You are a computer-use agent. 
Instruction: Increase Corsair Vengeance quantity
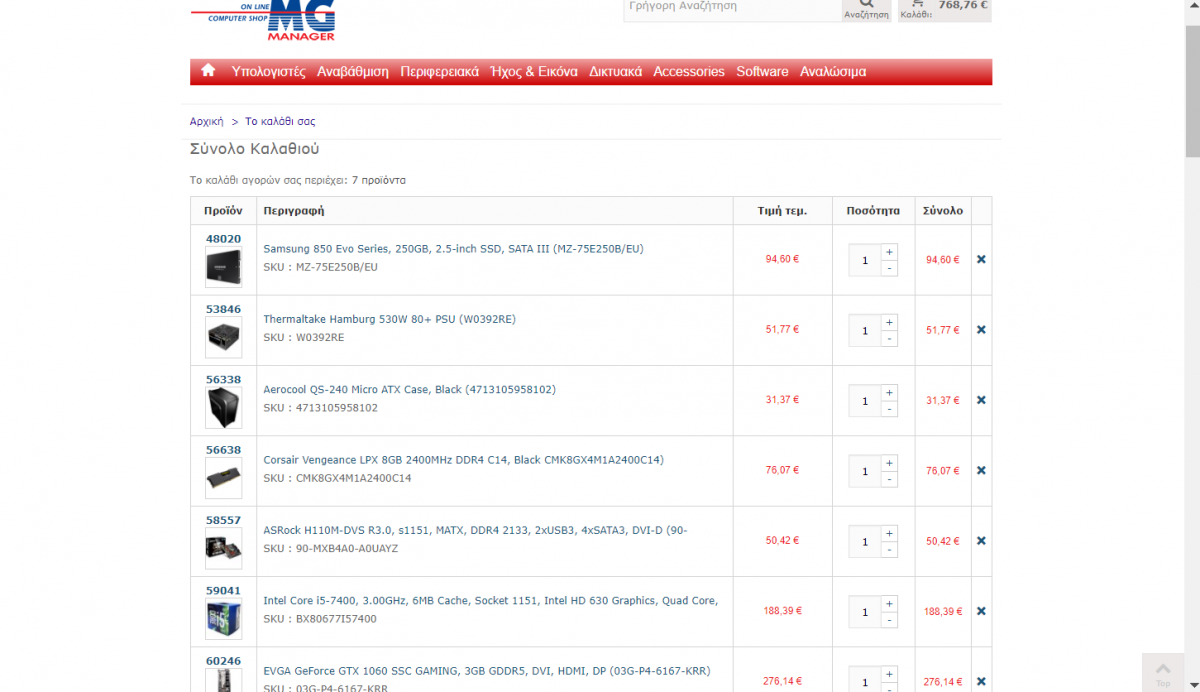(x=889, y=463)
